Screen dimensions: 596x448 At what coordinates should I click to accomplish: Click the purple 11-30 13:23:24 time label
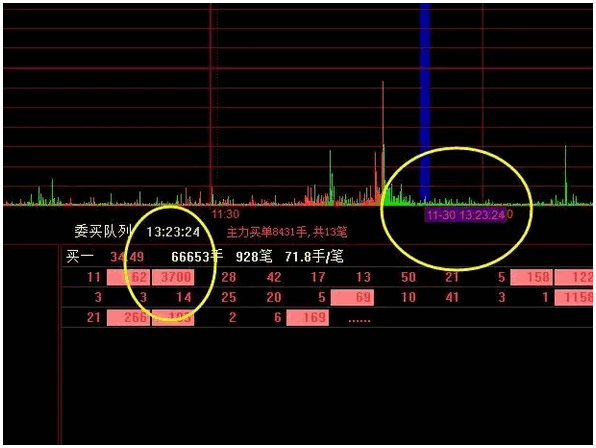[x=466, y=215]
